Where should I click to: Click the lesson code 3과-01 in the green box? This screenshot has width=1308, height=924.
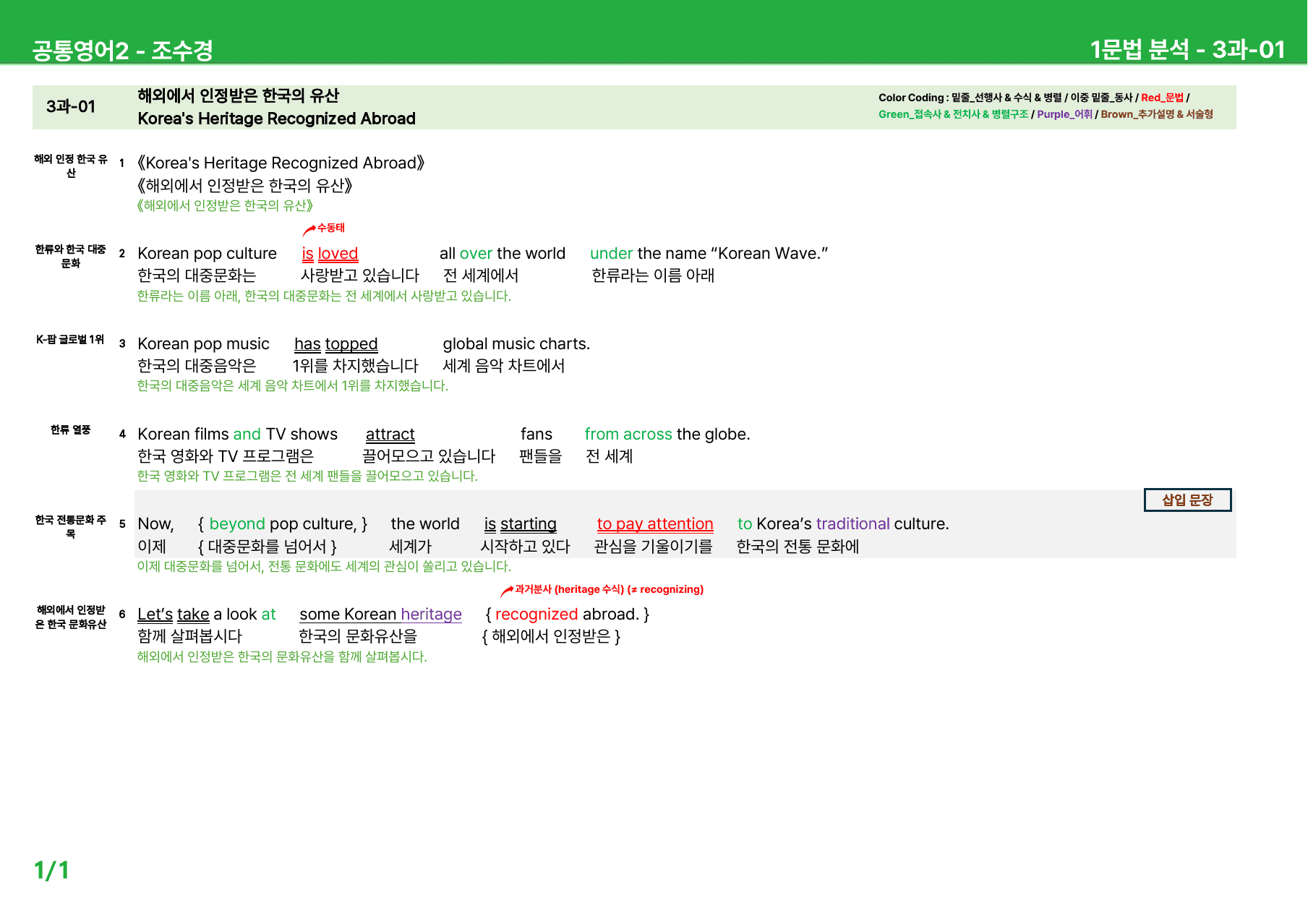71,107
